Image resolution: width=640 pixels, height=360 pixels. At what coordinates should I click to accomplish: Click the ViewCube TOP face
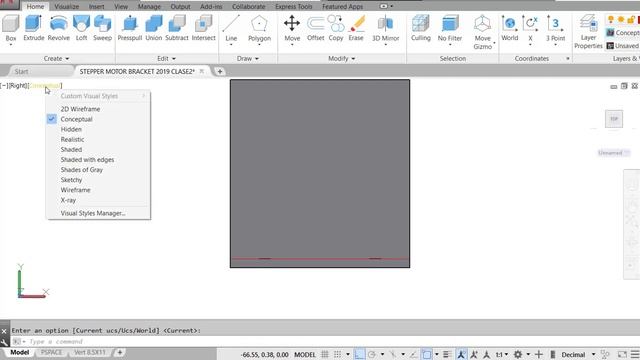[x=614, y=119]
